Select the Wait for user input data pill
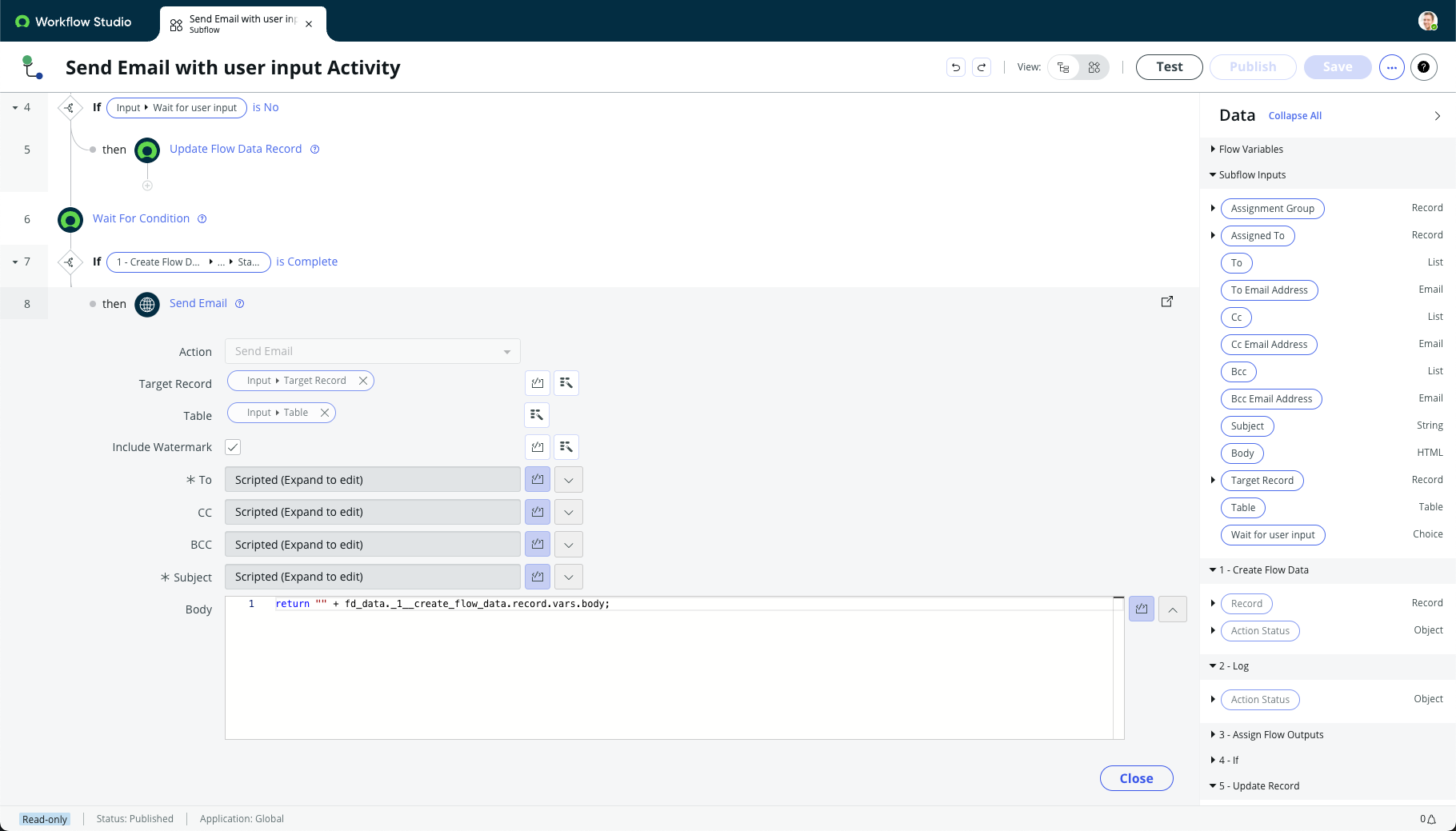The height and width of the screenshot is (831, 1456). coord(1272,535)
